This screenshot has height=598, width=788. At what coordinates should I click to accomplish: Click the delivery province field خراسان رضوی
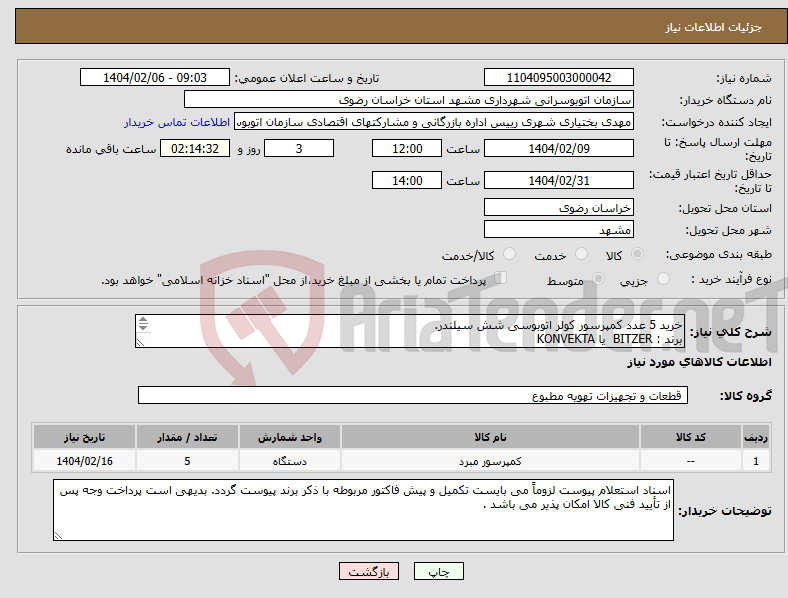pos(558,207)
